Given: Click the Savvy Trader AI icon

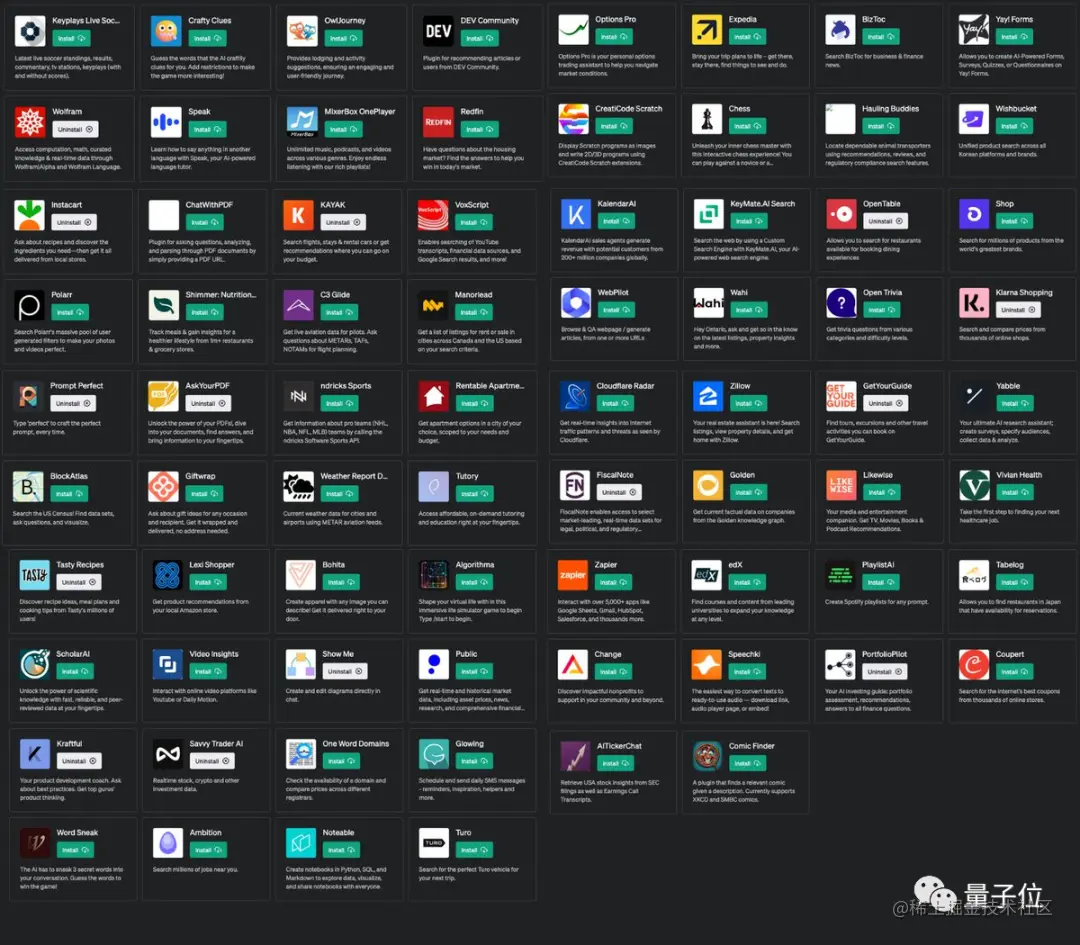Looking at the screenshot, I should pyautogui.click(x=167, y=754).
